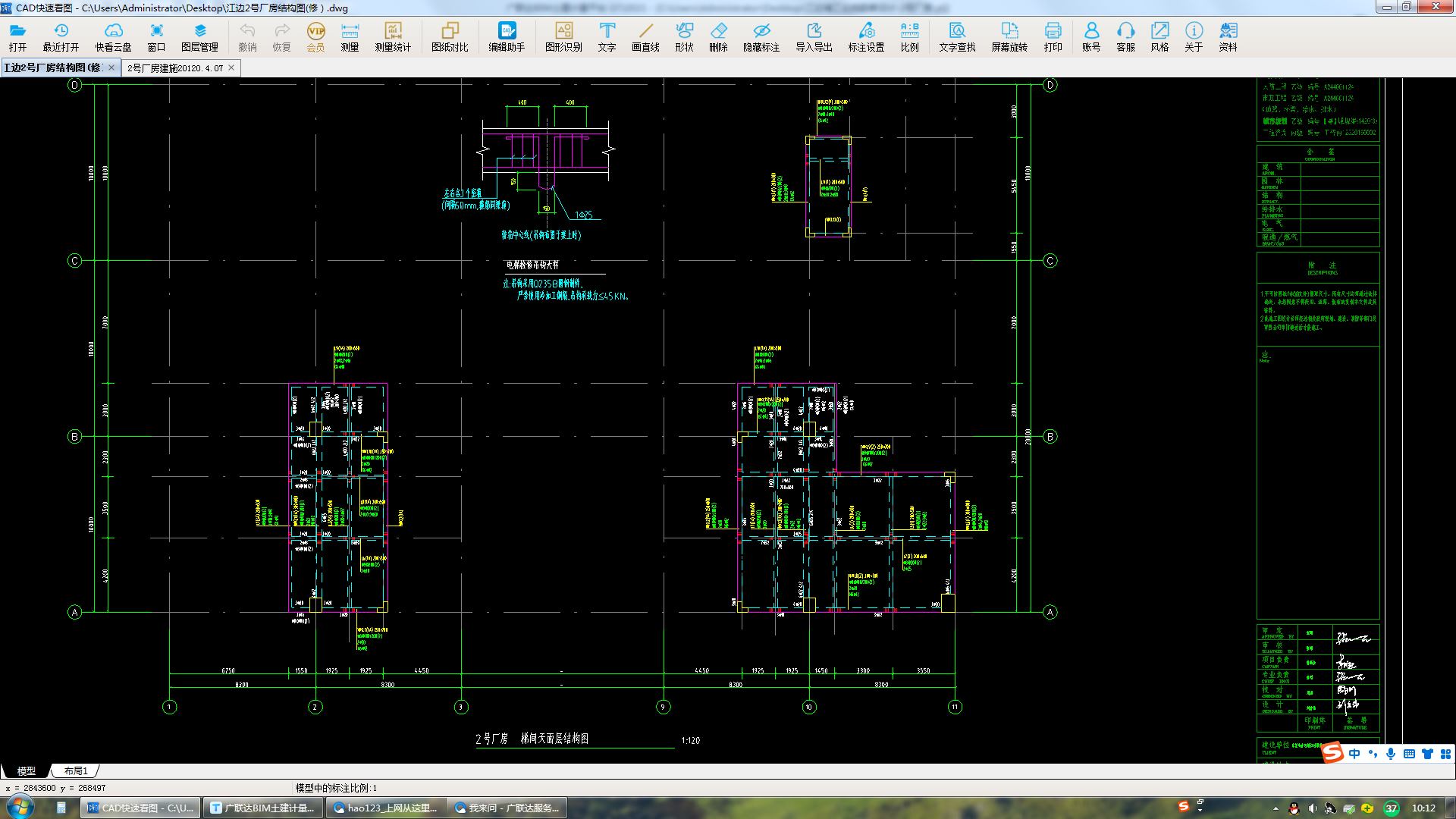
Task: Switch to 广联达BIM土建计量 taskbar window
Action: 263,808
